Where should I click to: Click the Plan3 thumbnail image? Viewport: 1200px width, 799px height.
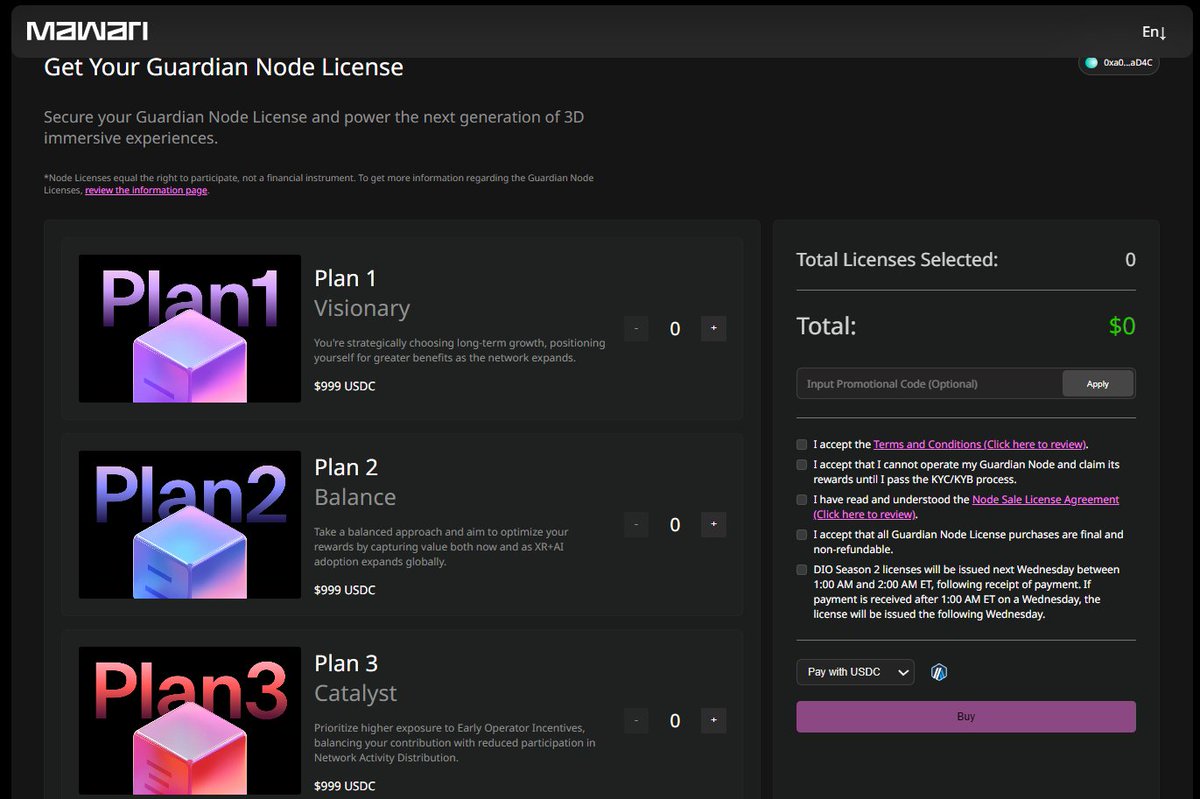click(x=190, y=721)
